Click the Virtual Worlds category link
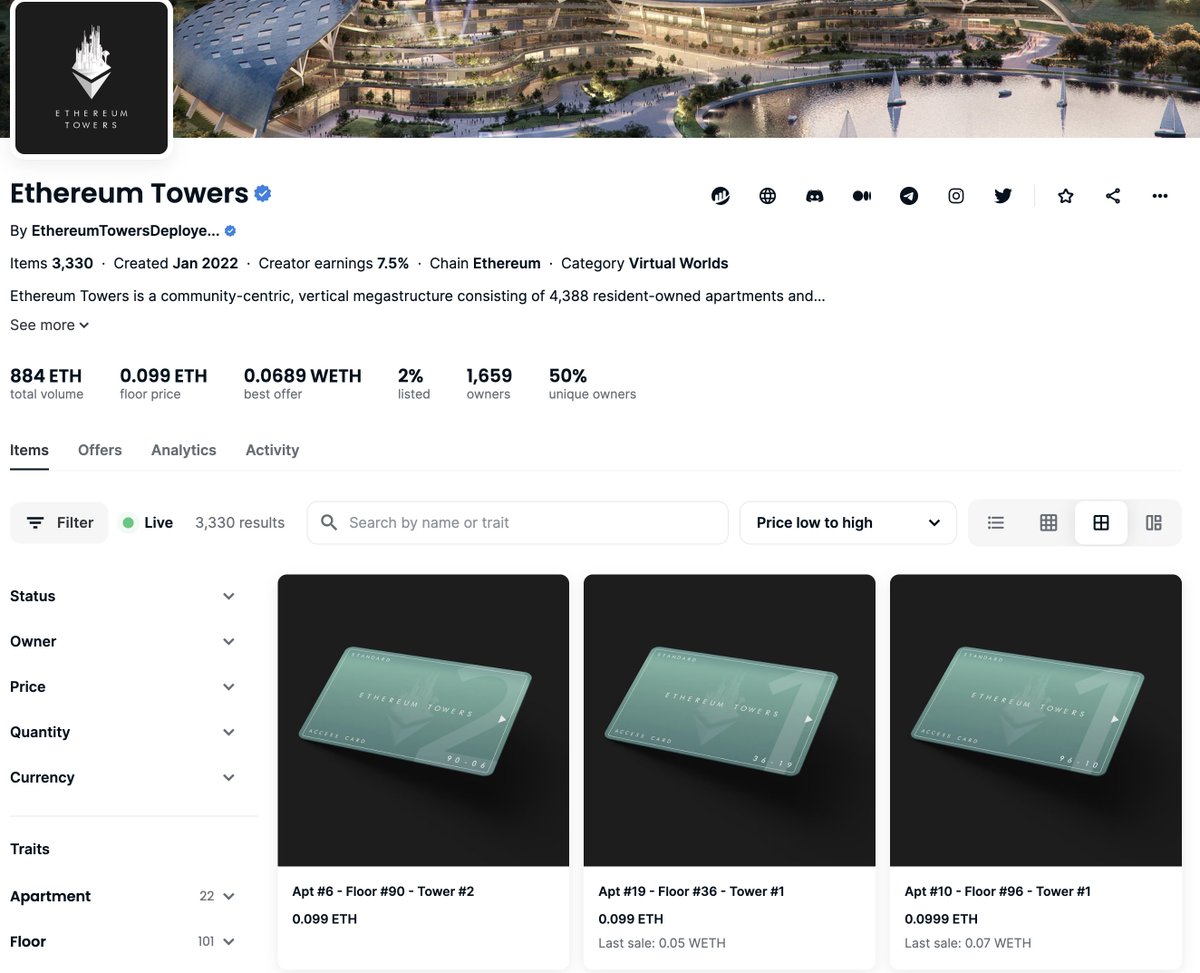1200x973 pixels. point(678,264)
